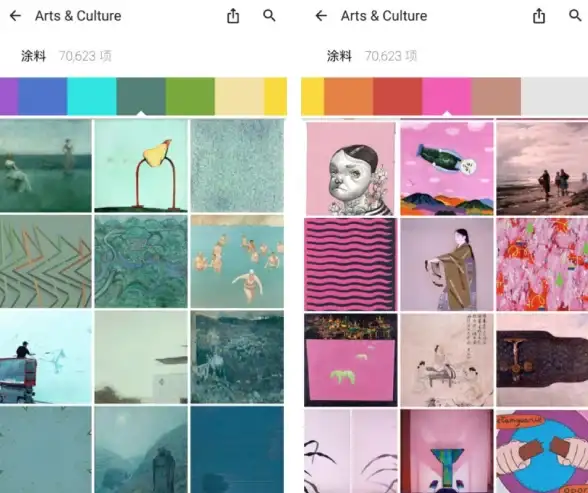Choose the green color swatch
The image size is (588, 493).
coord(190,96)
